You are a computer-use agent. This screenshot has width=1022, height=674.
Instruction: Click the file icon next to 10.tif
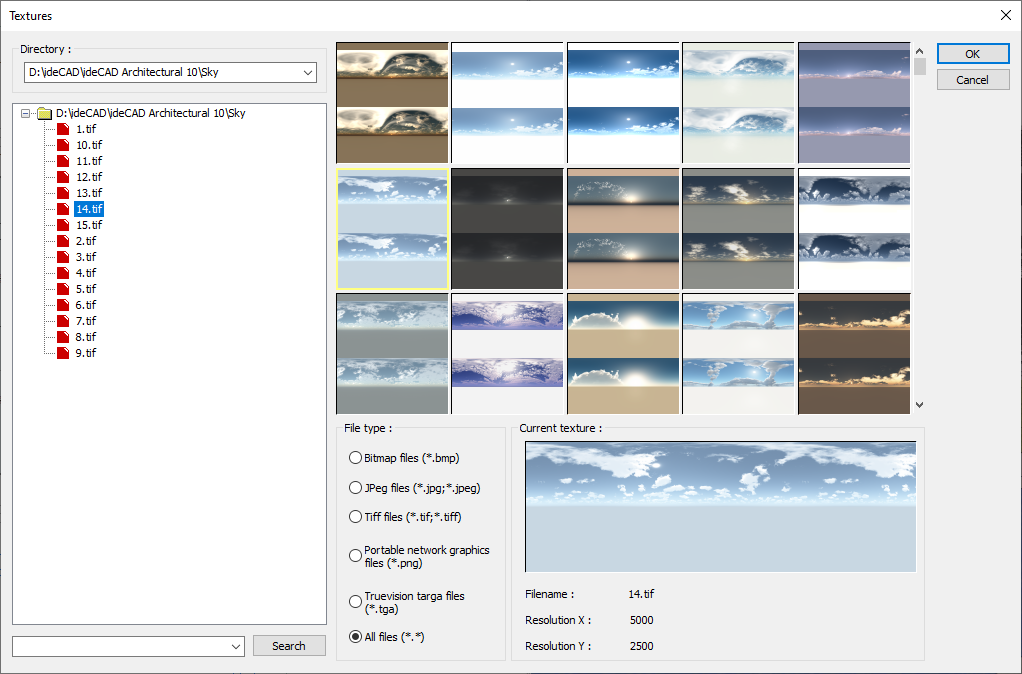64,145
